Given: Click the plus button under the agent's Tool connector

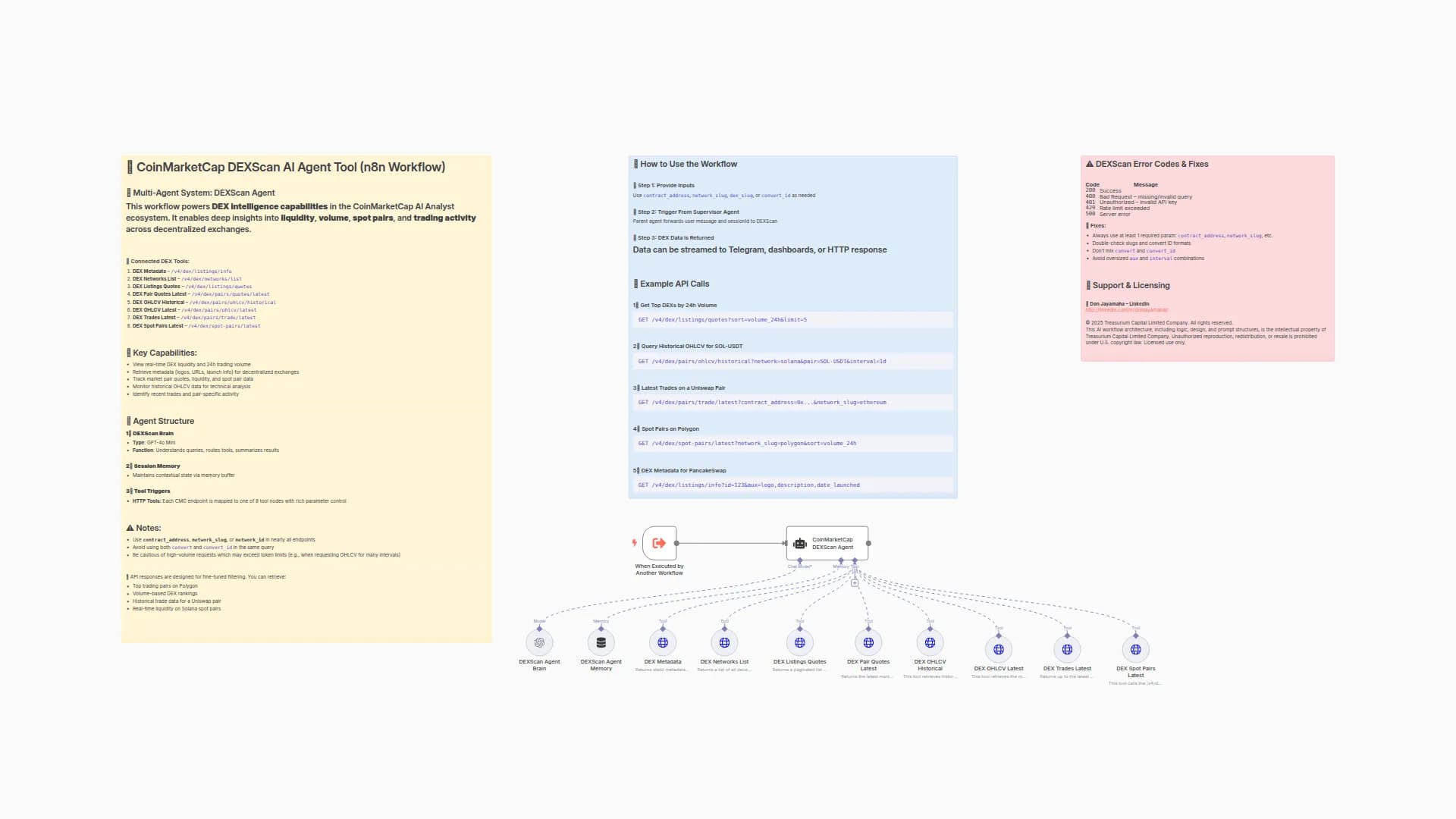Looking at the screenshot, I should click(855, 583).
